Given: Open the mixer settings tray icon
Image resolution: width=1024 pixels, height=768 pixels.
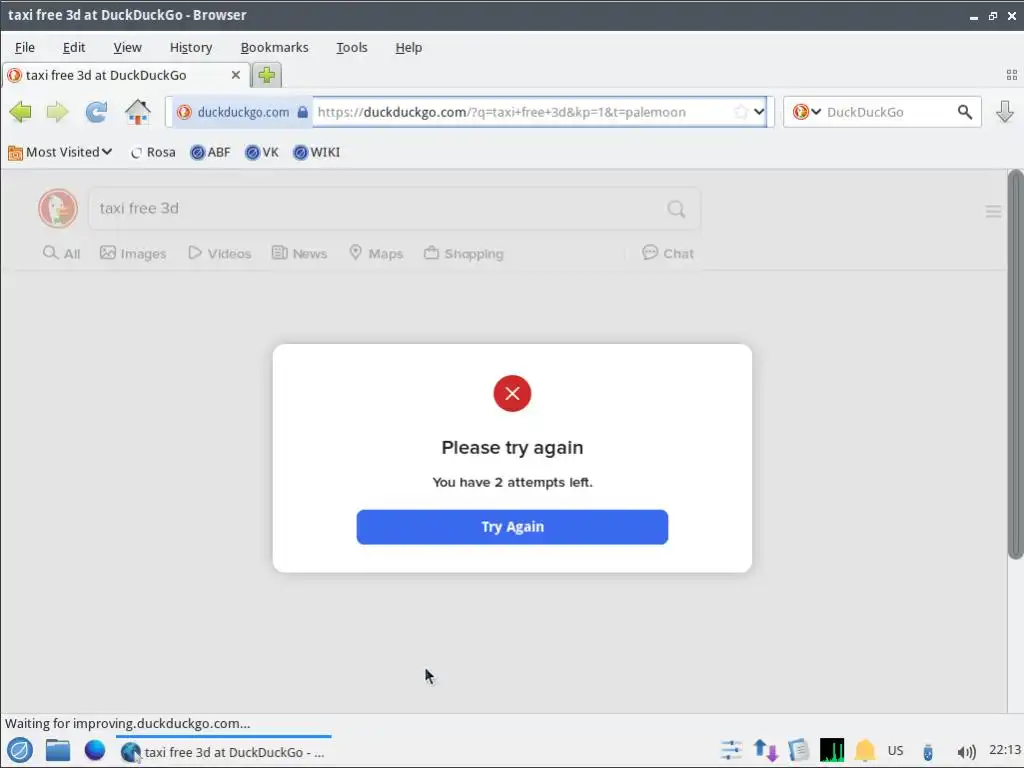Looking at the screenshot, I should coord(731,750).
